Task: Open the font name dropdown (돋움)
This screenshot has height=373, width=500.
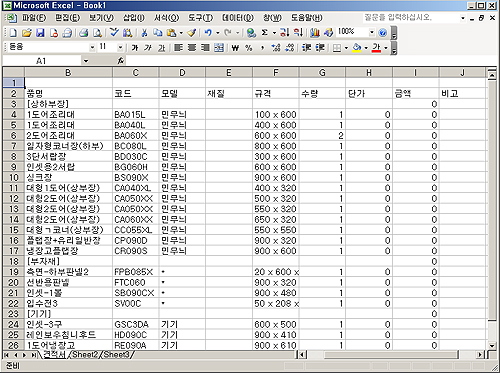Action: point(92,48)
